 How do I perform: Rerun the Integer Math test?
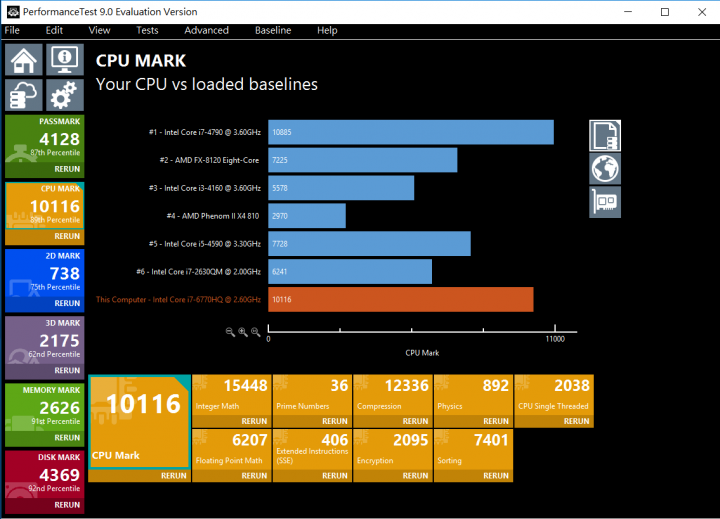(x=254, y=421)
